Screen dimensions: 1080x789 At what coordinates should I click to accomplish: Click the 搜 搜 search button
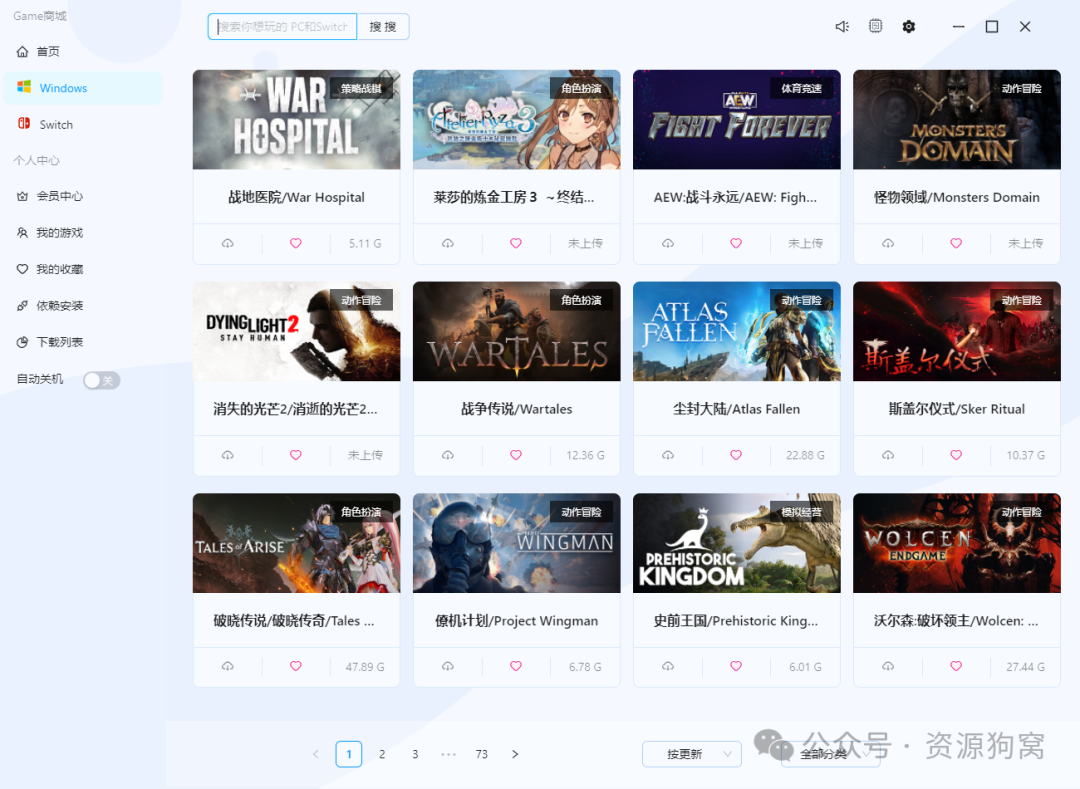pyautogui.click(x=383, y=27)
